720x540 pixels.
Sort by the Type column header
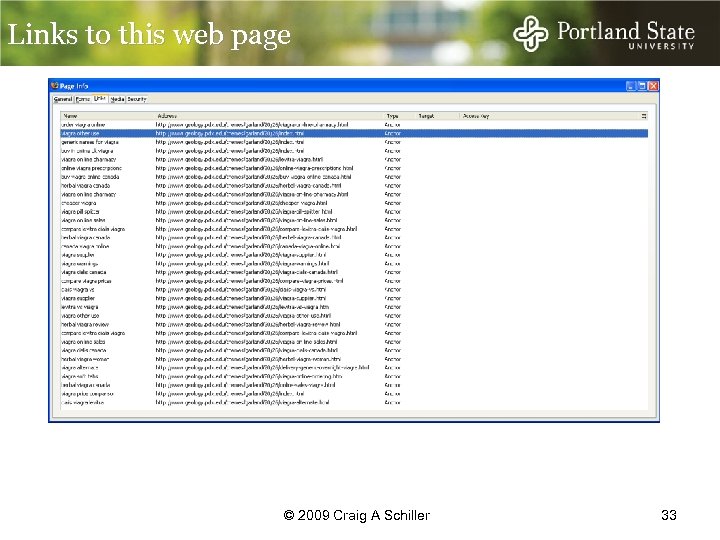[x=399, y=116]
